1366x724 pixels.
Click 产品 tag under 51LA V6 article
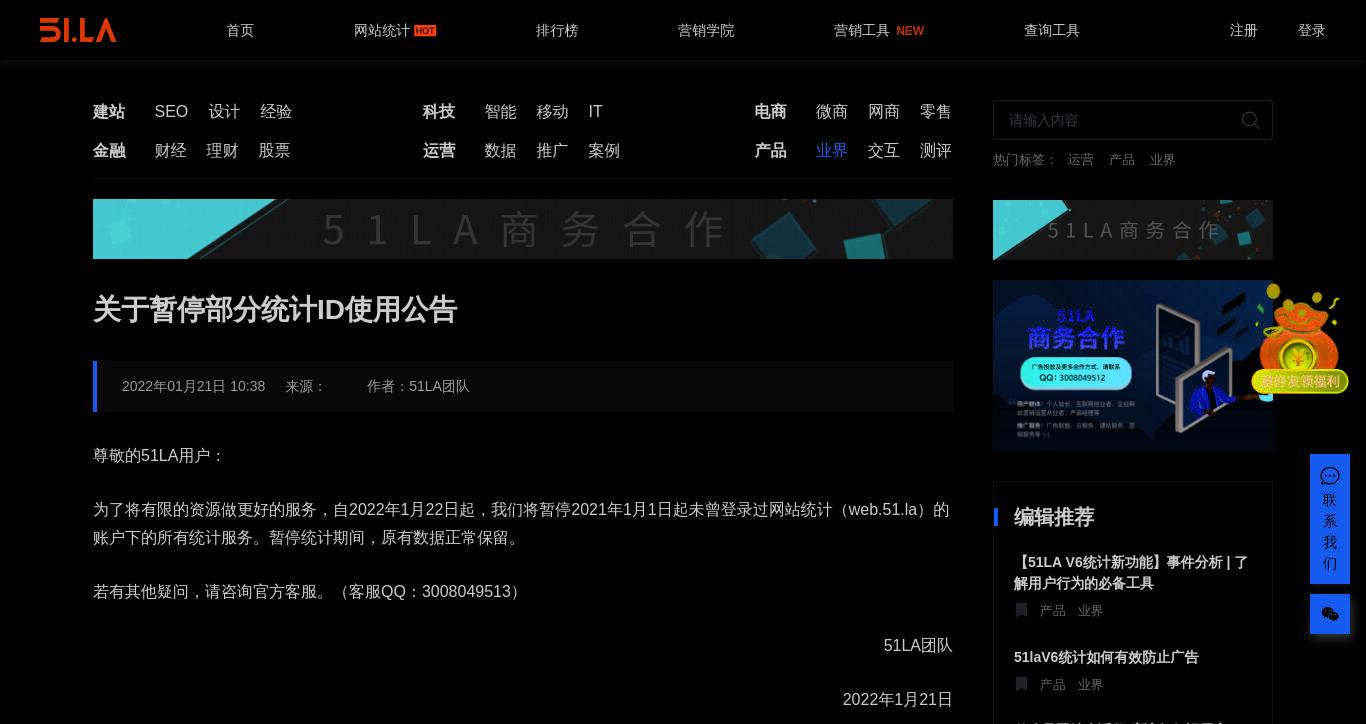(1052, 611)
